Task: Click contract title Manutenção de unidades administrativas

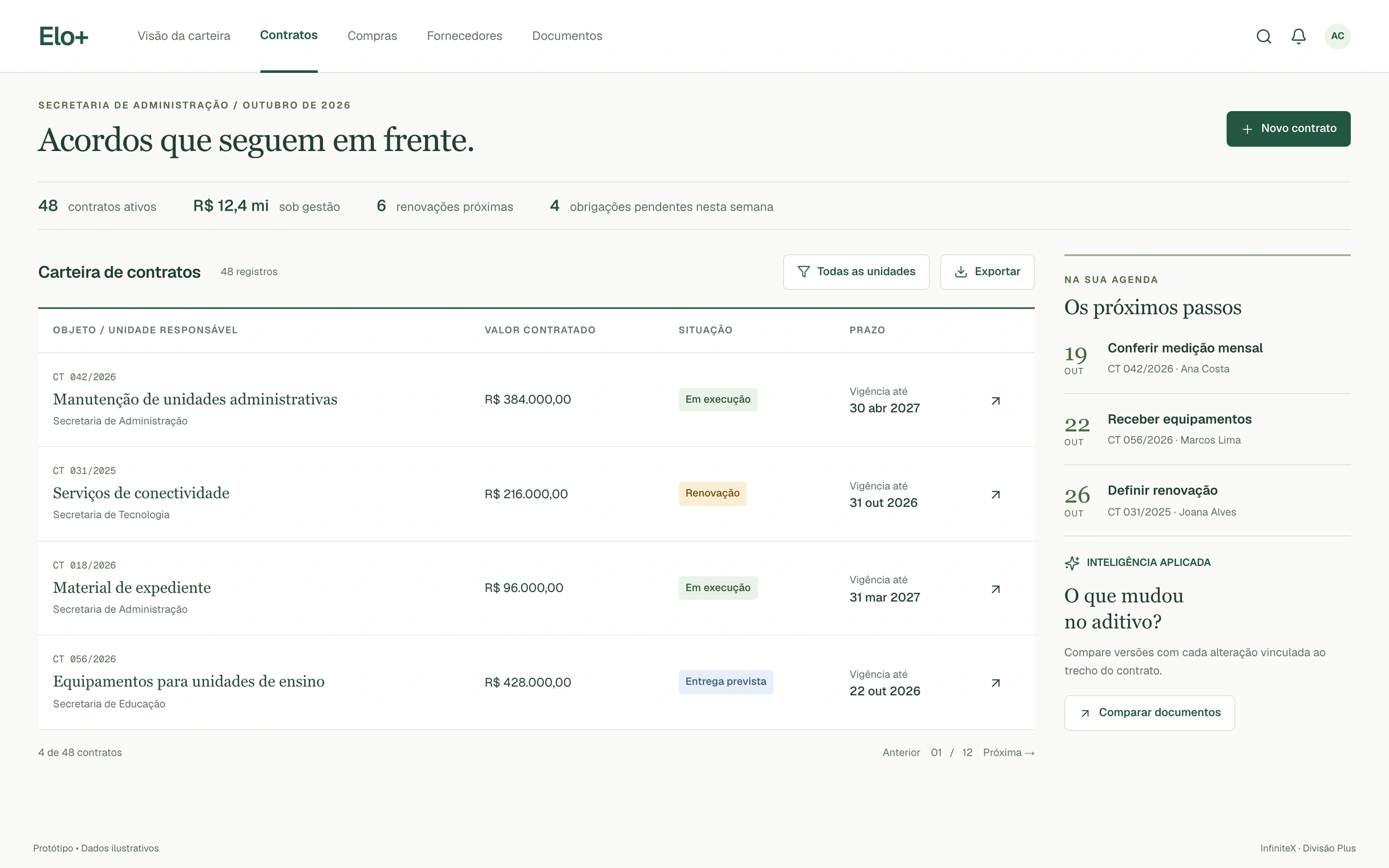Action: click(195, 399)
